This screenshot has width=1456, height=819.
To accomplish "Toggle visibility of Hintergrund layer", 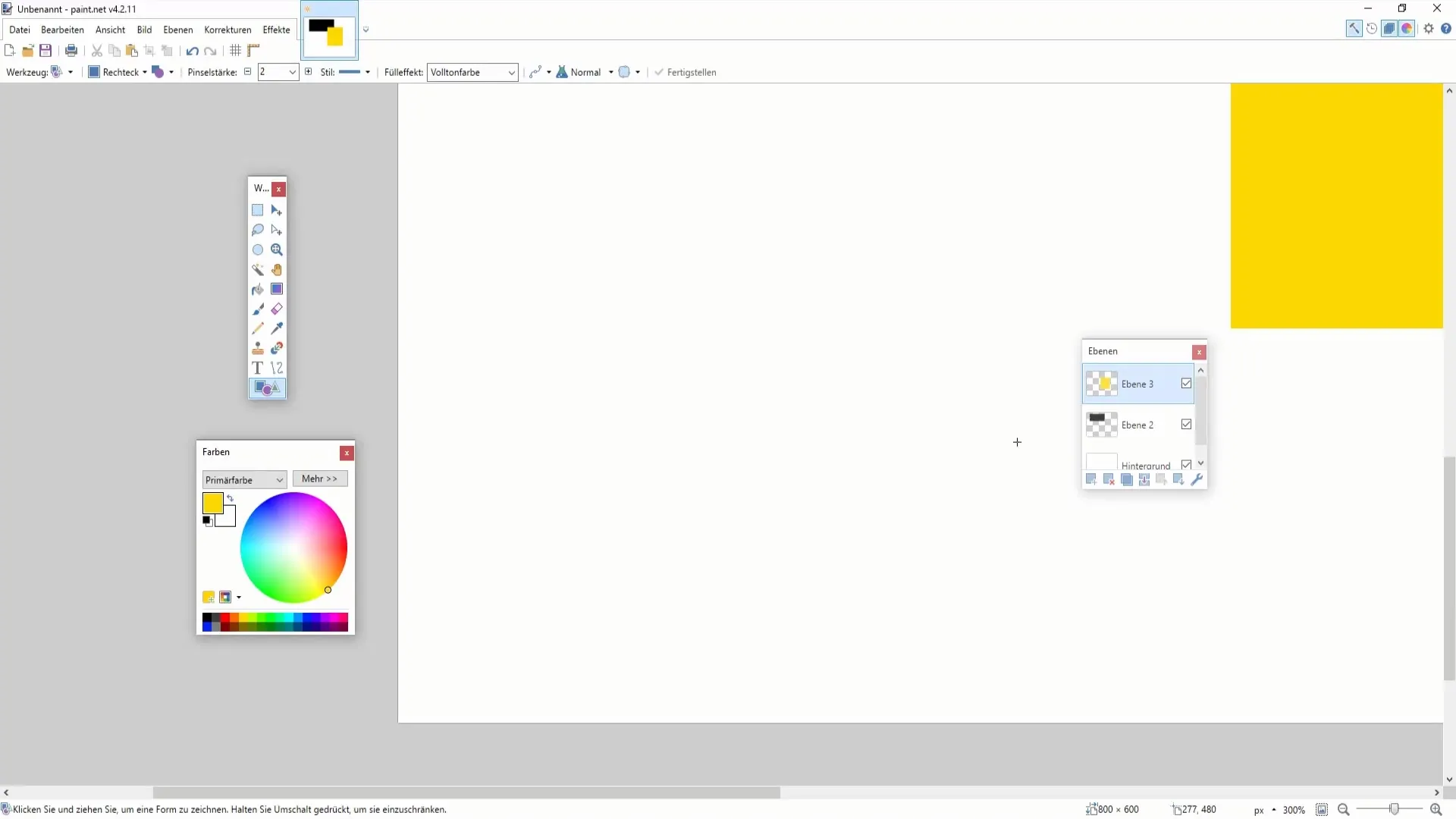I will [x=1186, y=465].
